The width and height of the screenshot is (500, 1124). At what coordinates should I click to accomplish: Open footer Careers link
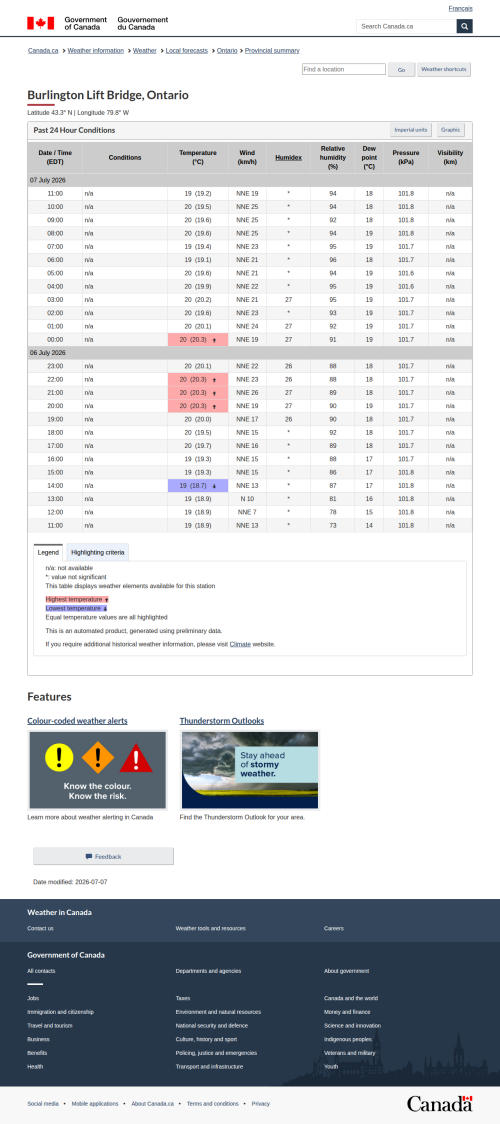334,928
